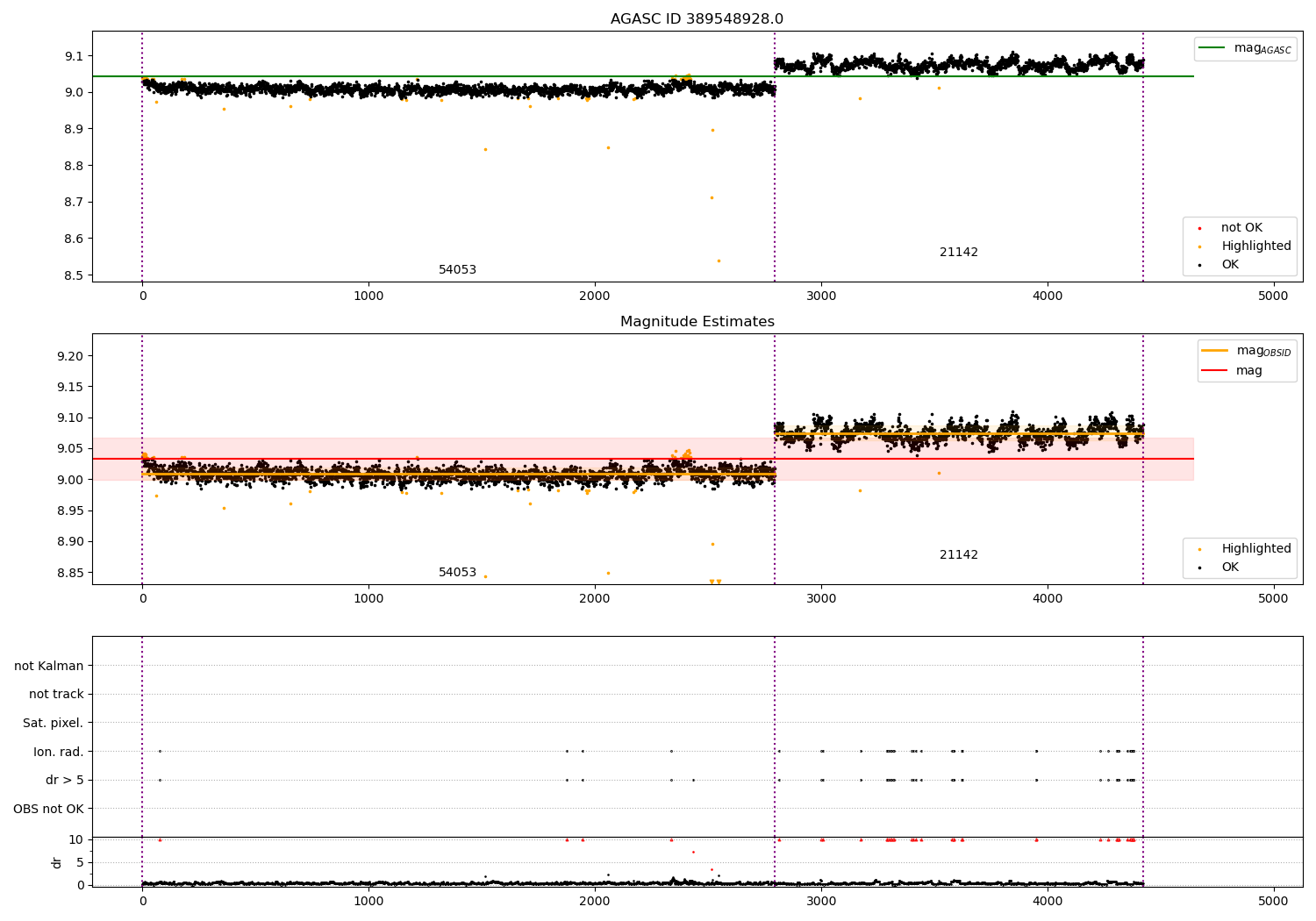Click the 'Sat. pixel.' row label
This screenshot has height=921, width=1316.
pos(54,724)
